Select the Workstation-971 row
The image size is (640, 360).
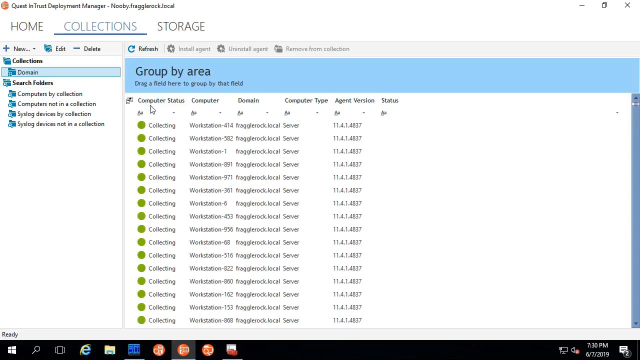click(x=378, y=178)
